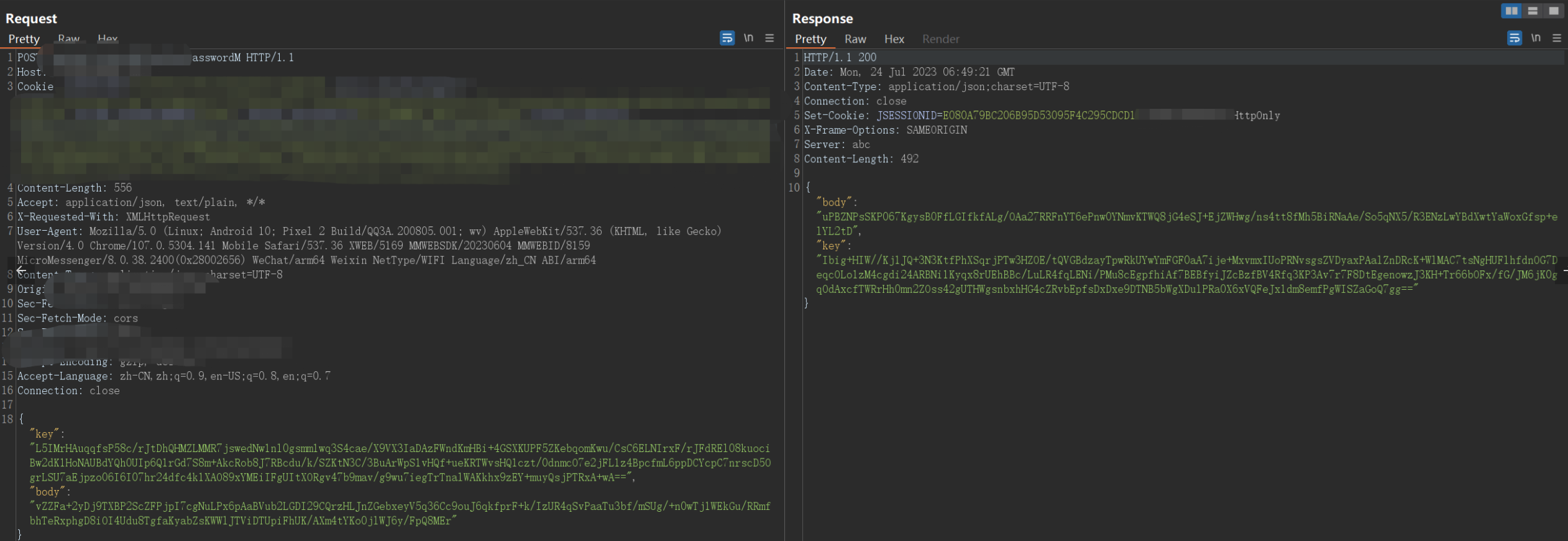
Task: Open the Response panel hamburger options menu
Action: tap(1557, 38)
